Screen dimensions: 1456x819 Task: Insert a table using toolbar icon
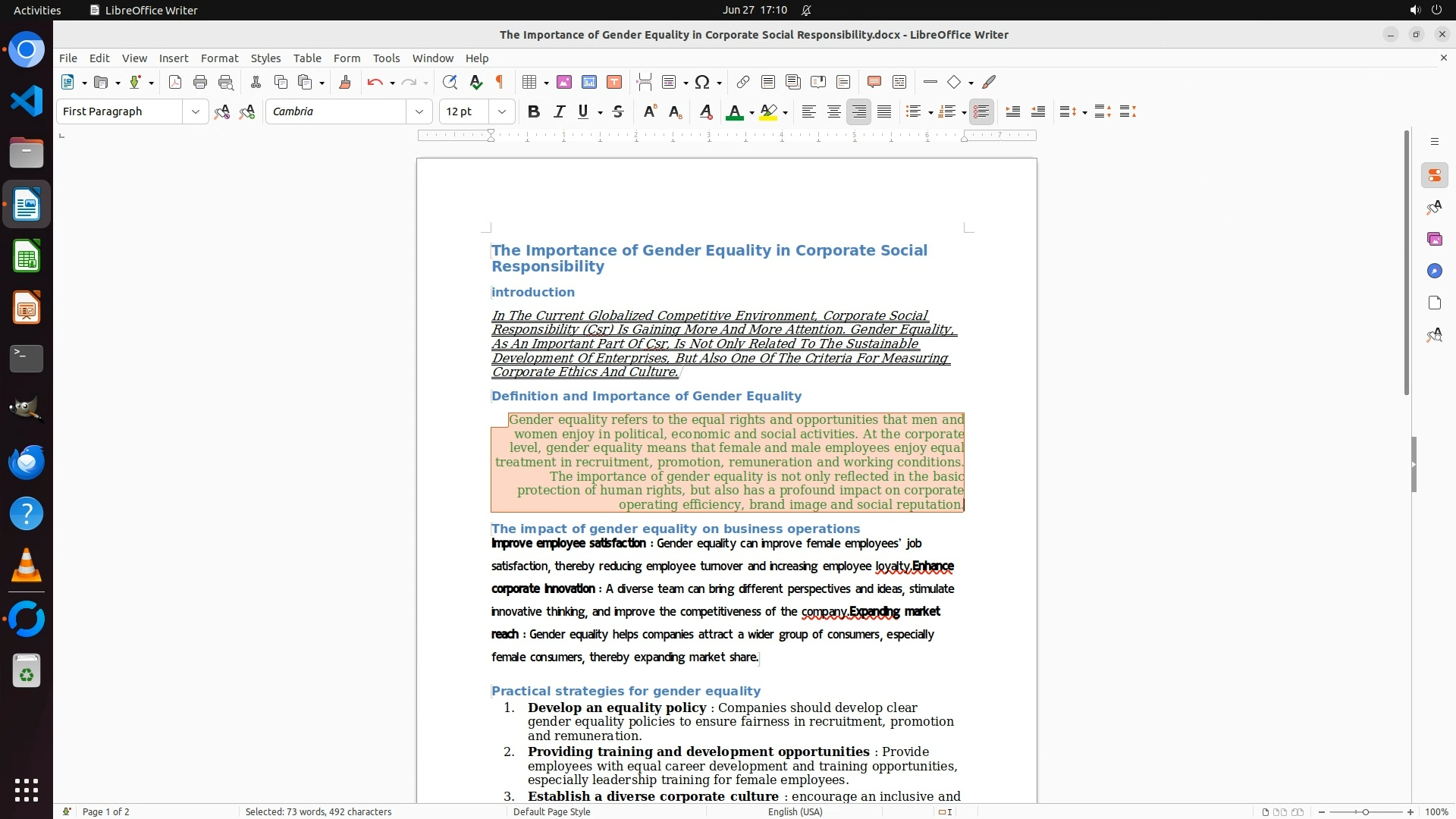pyautogui.click(x=530, y=82)
